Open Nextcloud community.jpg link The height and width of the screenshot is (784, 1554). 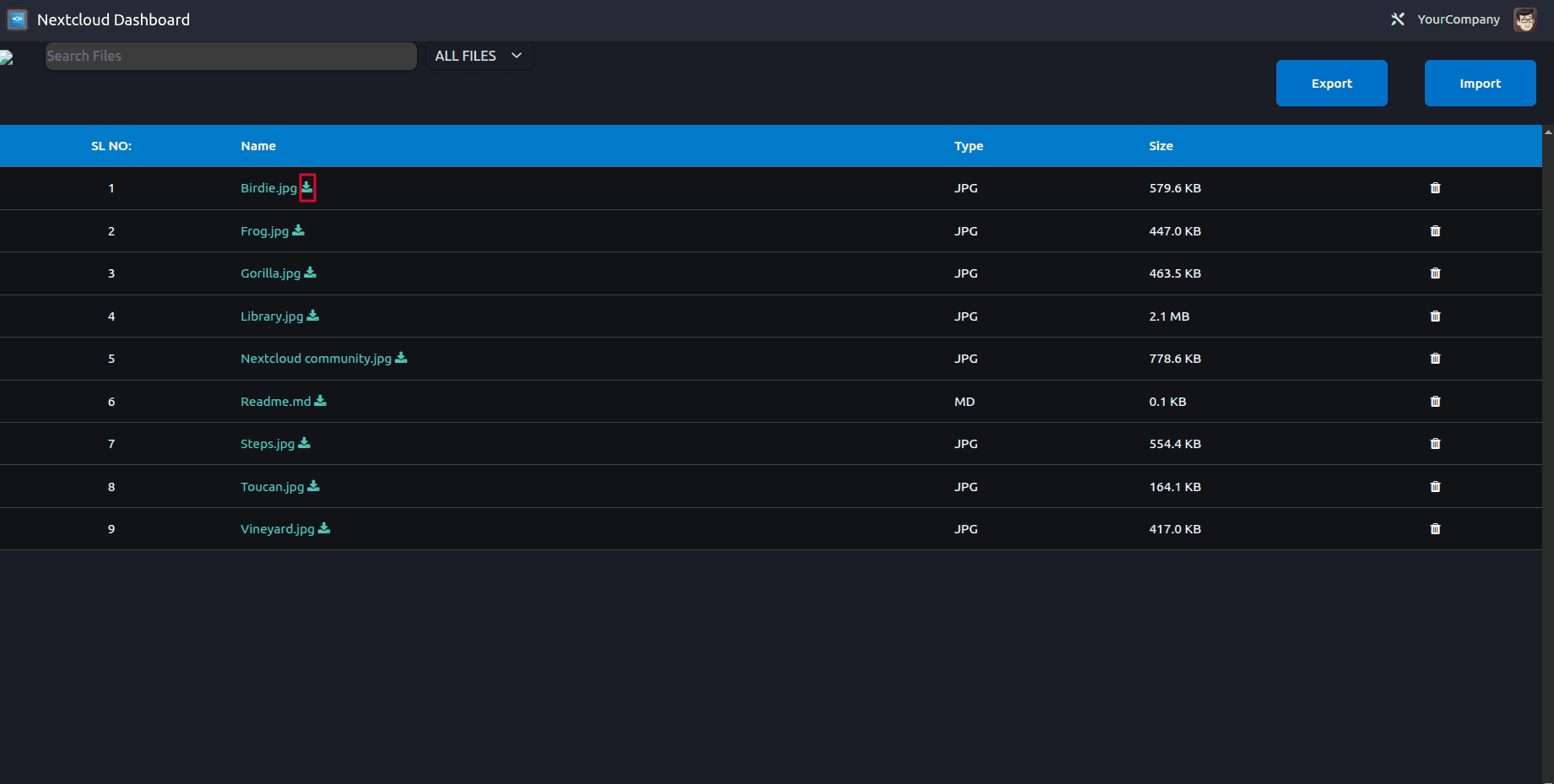(x=316, y=359)
